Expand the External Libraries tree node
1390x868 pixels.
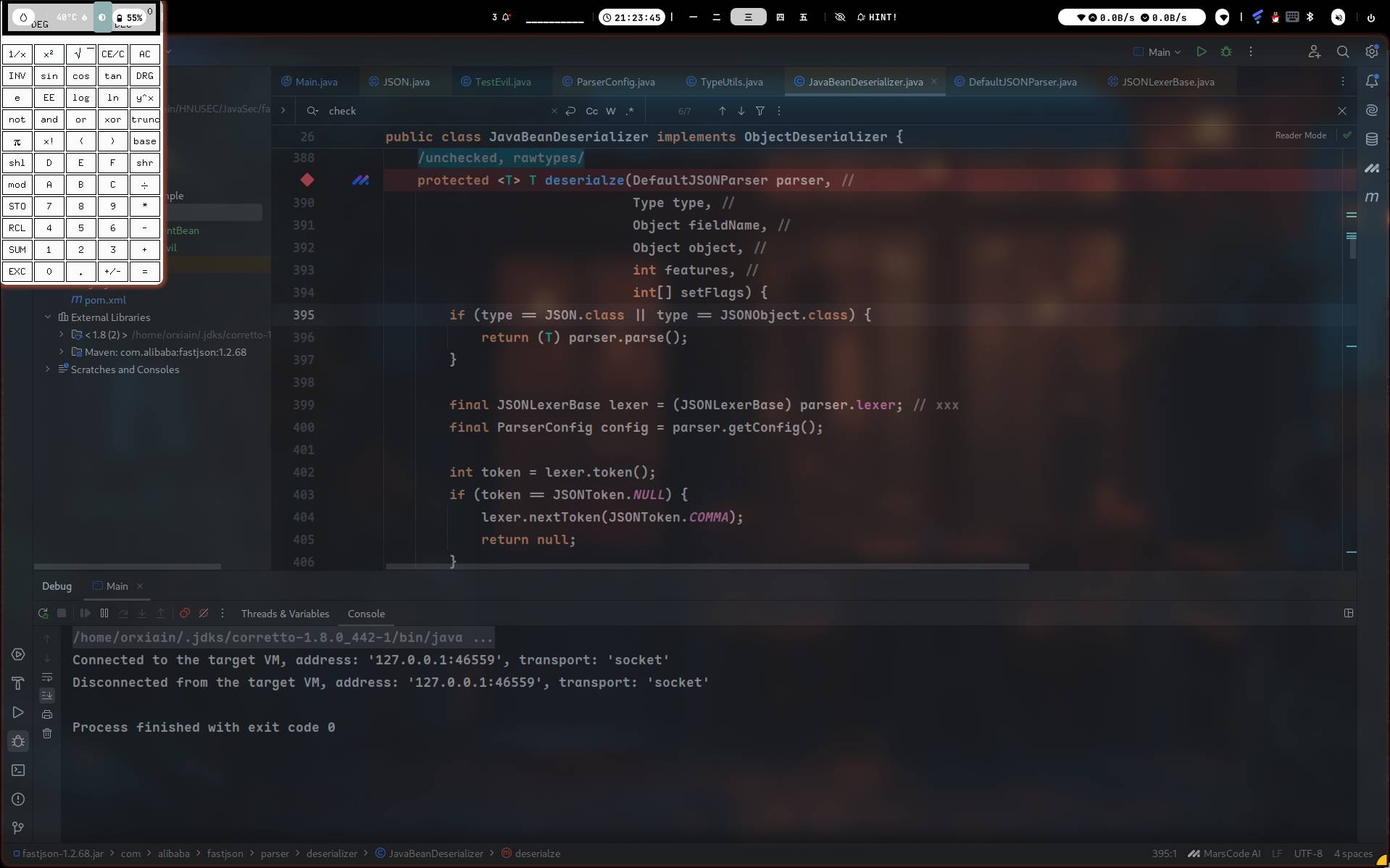coord(48,317)
